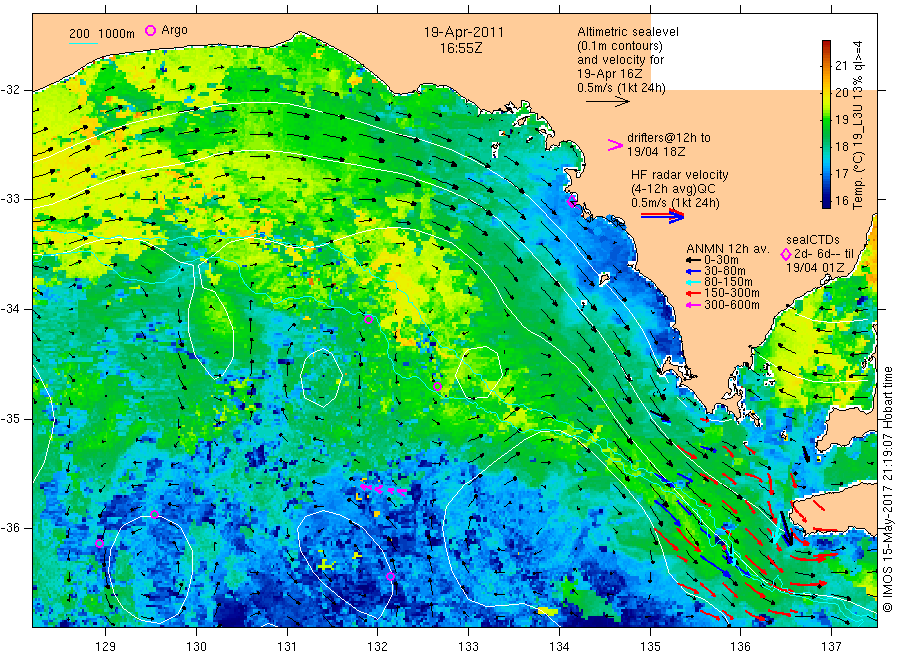Click the 'Altimetric sealevel' heading text
The width and height of the screenshot is (900, 660).
coord(628,32)
